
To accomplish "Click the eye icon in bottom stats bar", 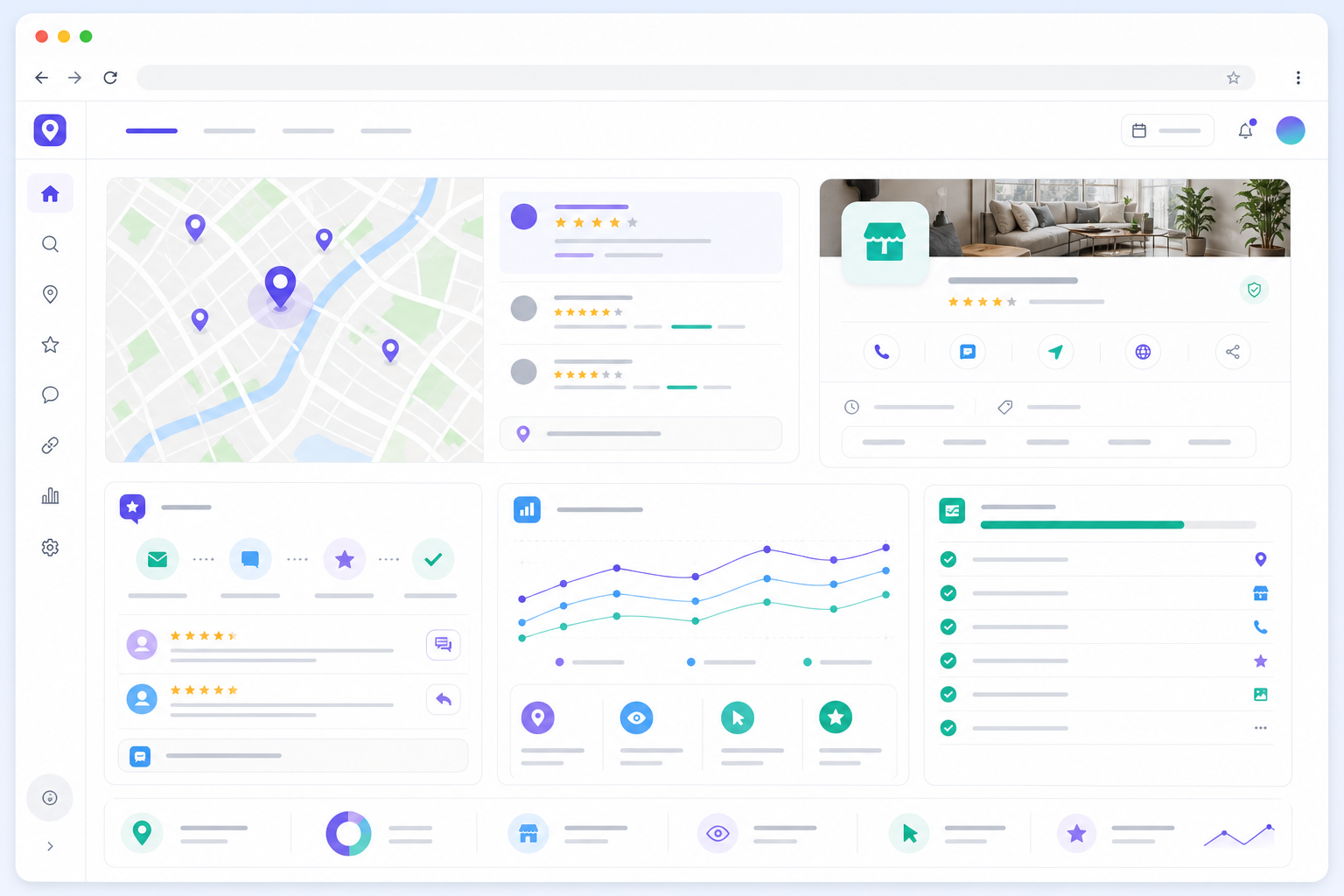I will 717,833.
